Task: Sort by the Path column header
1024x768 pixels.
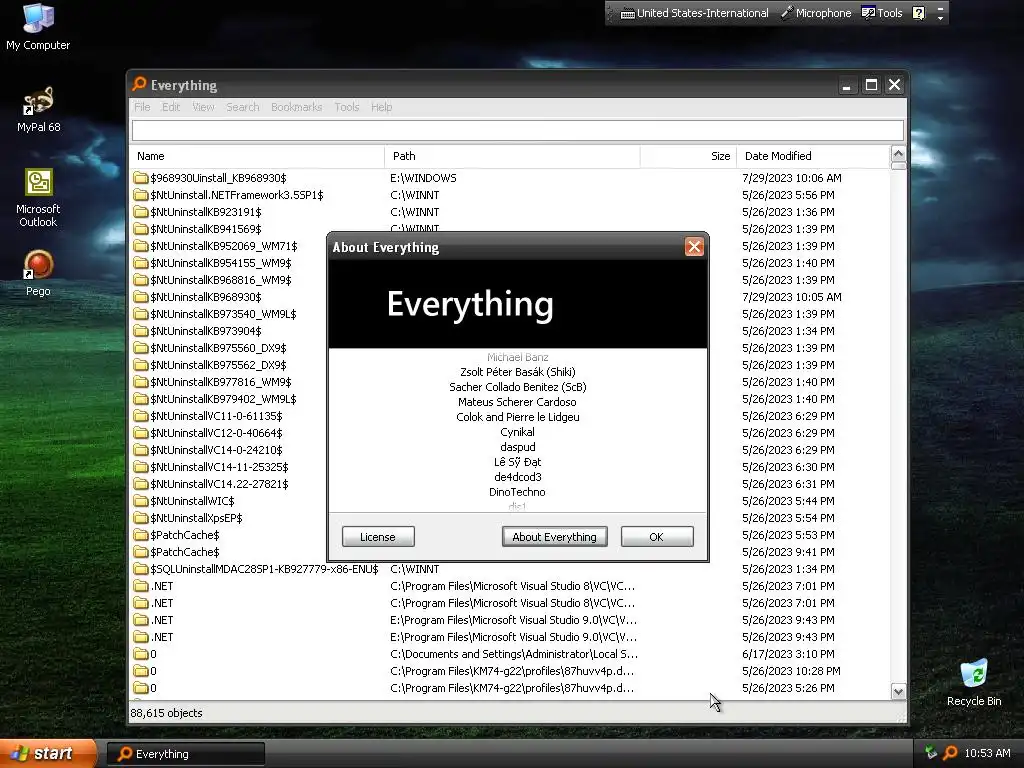Action: (512, 156)
